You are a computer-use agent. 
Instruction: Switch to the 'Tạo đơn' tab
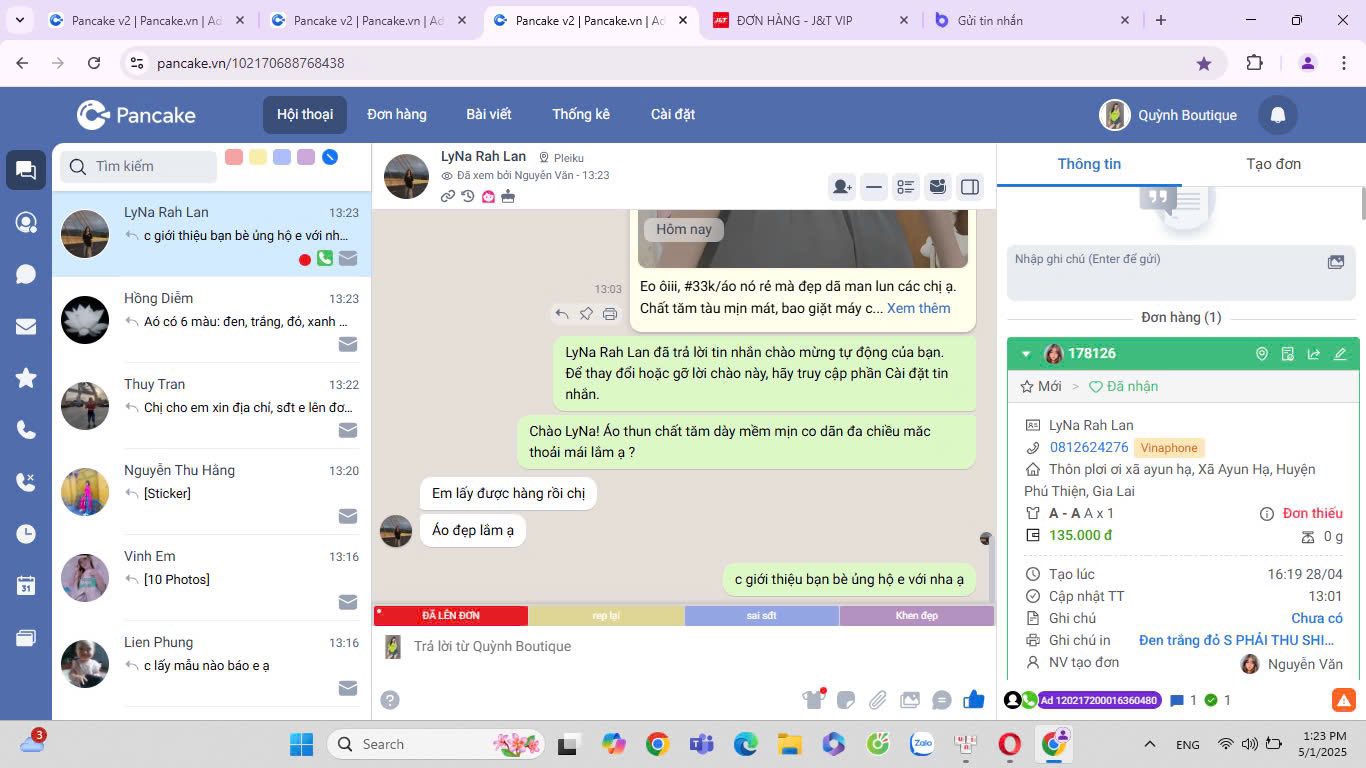1273,164
